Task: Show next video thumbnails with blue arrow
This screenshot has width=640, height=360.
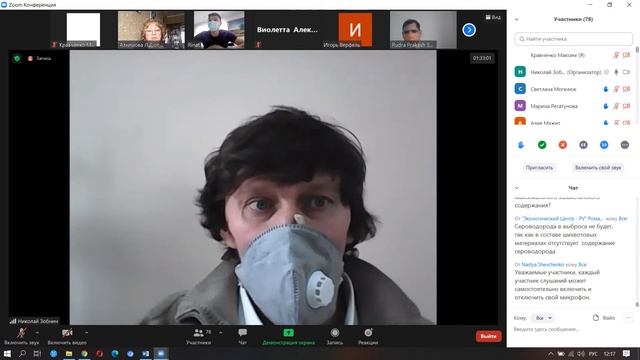Action: [x=469, y=30]
